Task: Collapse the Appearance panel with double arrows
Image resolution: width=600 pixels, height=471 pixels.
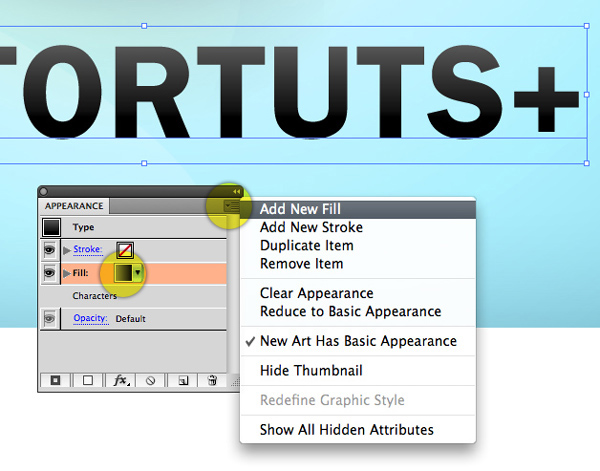Action: (x=236, y=191)
